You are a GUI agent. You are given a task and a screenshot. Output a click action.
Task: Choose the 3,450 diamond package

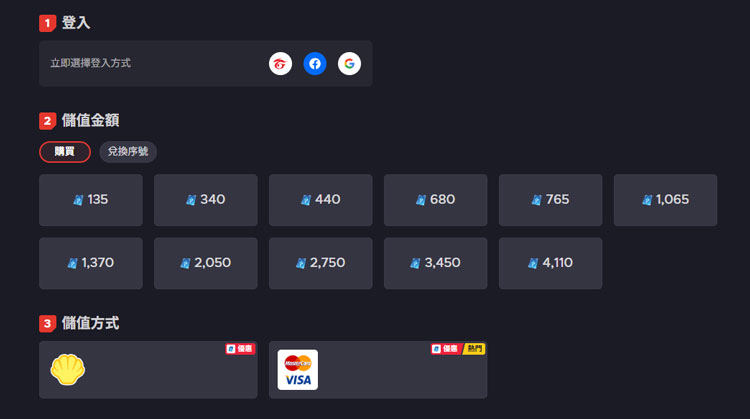click(x=435, y=263)
